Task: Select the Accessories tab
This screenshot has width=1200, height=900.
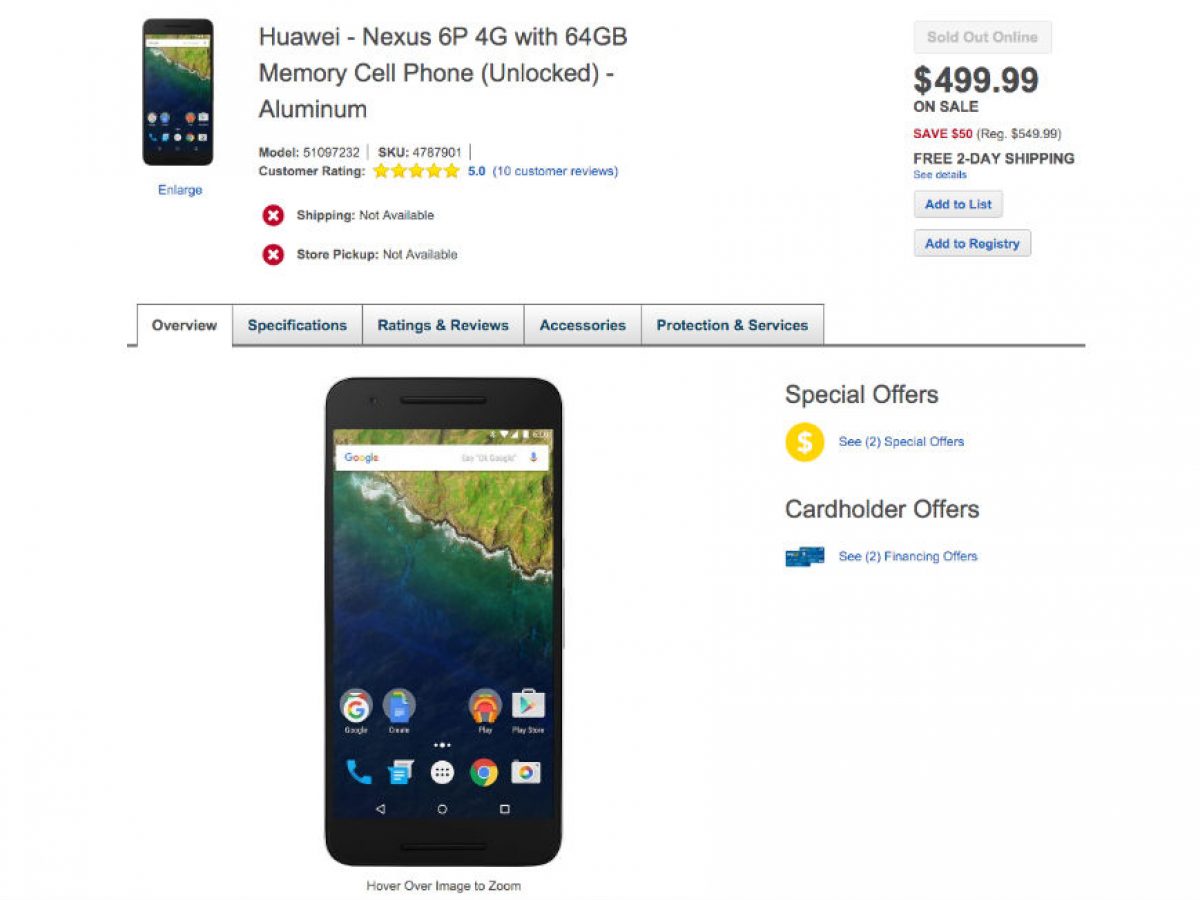Action: pyautogui.click(x=582, y=326)
